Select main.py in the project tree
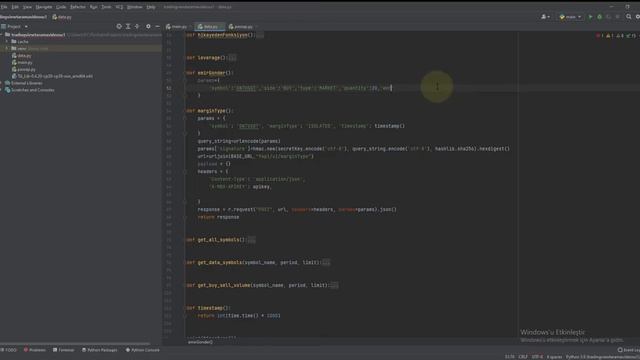 coord(22,62)
